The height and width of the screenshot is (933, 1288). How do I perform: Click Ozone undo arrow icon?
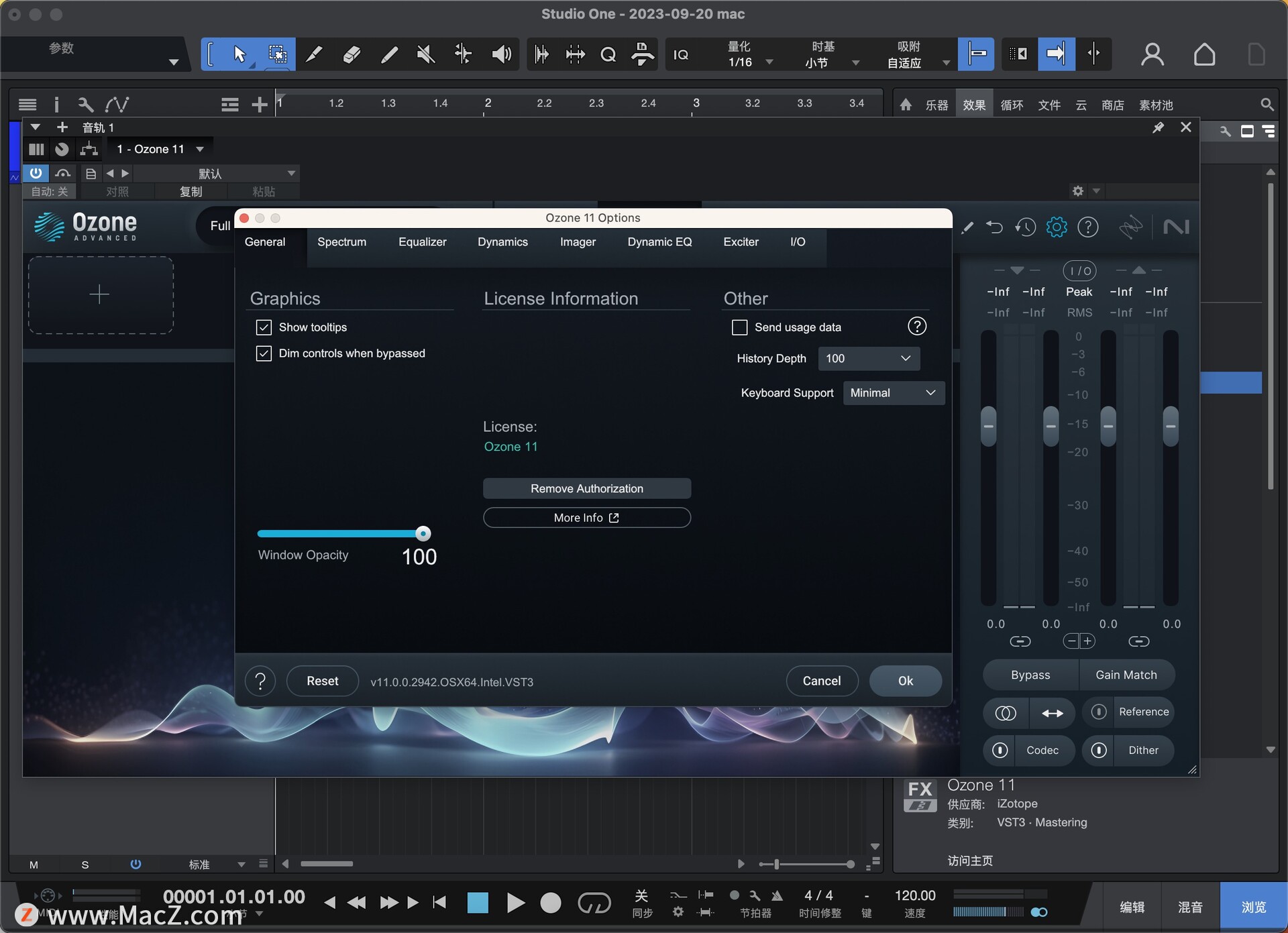(994, 227)
